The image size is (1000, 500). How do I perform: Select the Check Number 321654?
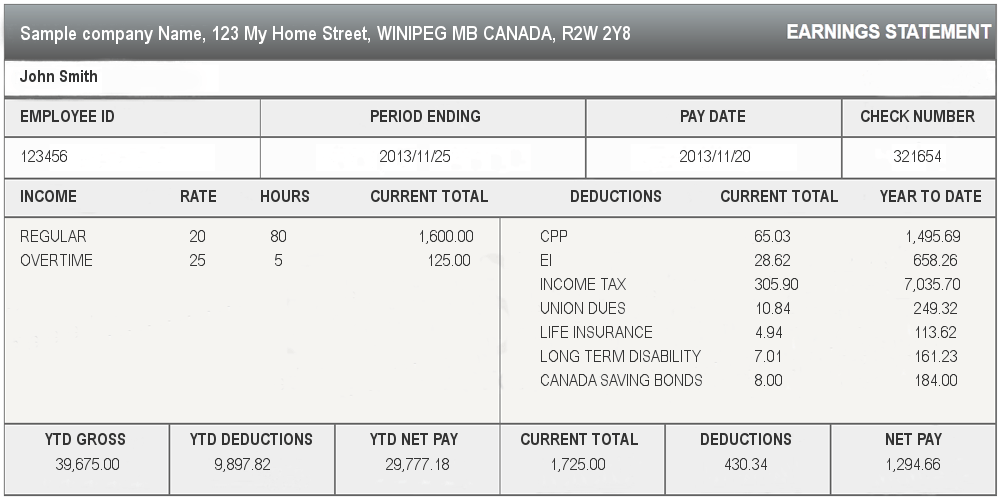tap(917, 156)
